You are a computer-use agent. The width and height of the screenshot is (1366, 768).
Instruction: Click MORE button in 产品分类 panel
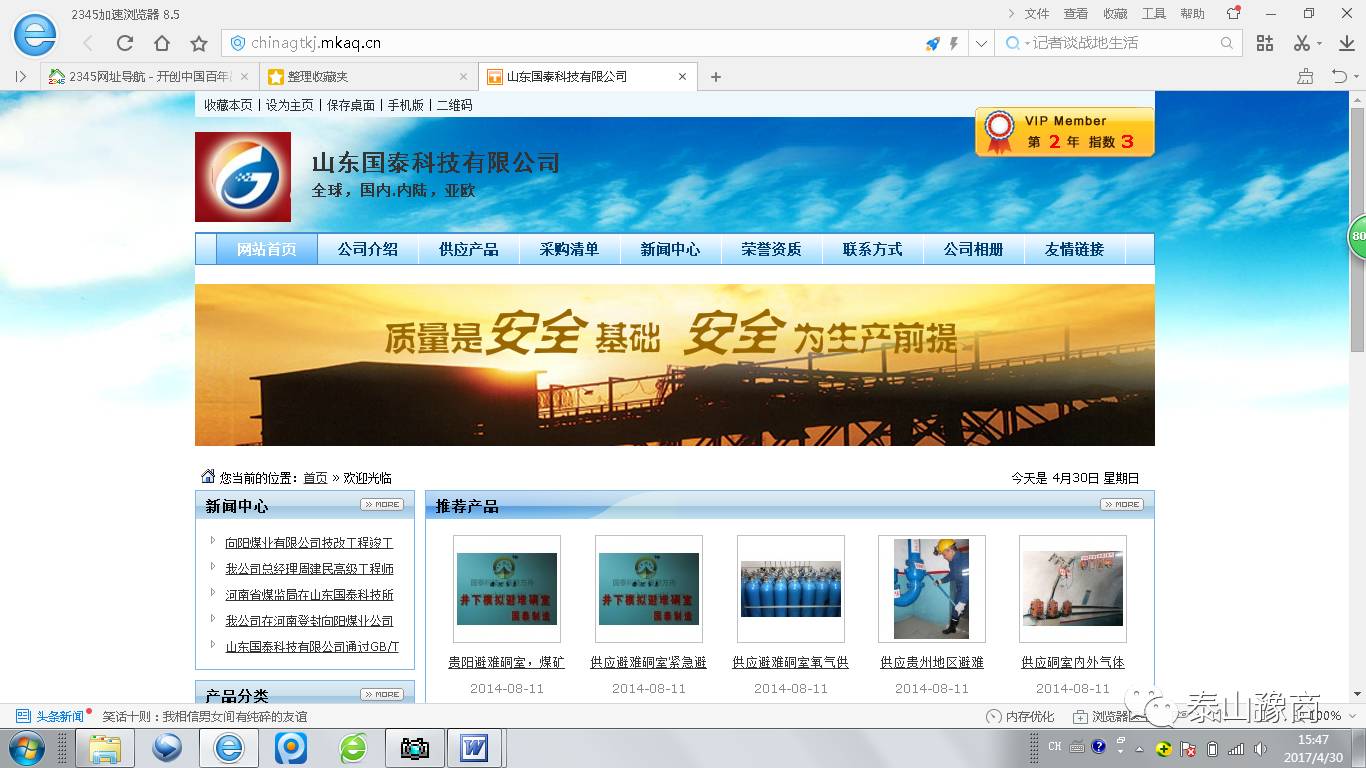[382, 694]
